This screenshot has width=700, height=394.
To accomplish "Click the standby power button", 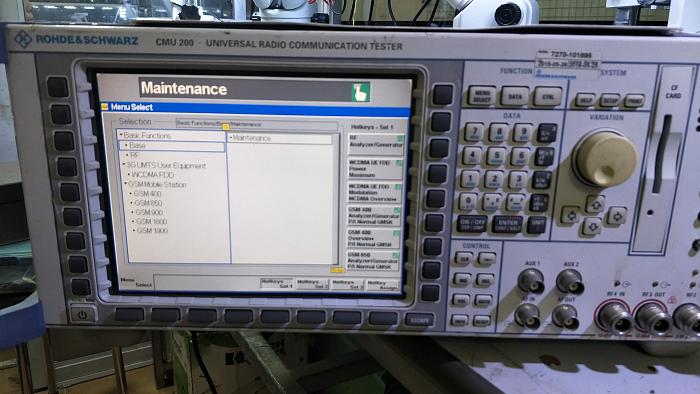I will (82, 315).
